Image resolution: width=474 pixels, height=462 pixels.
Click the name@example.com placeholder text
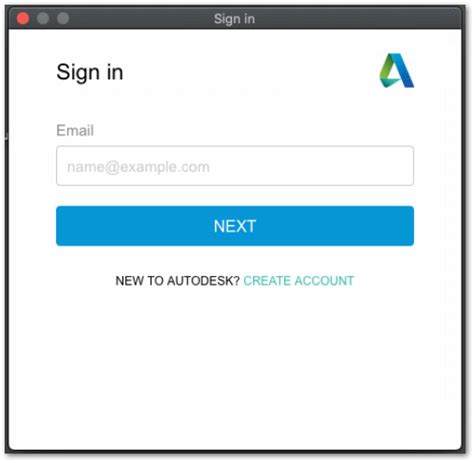pyautogui.click(x=138, y=167)
